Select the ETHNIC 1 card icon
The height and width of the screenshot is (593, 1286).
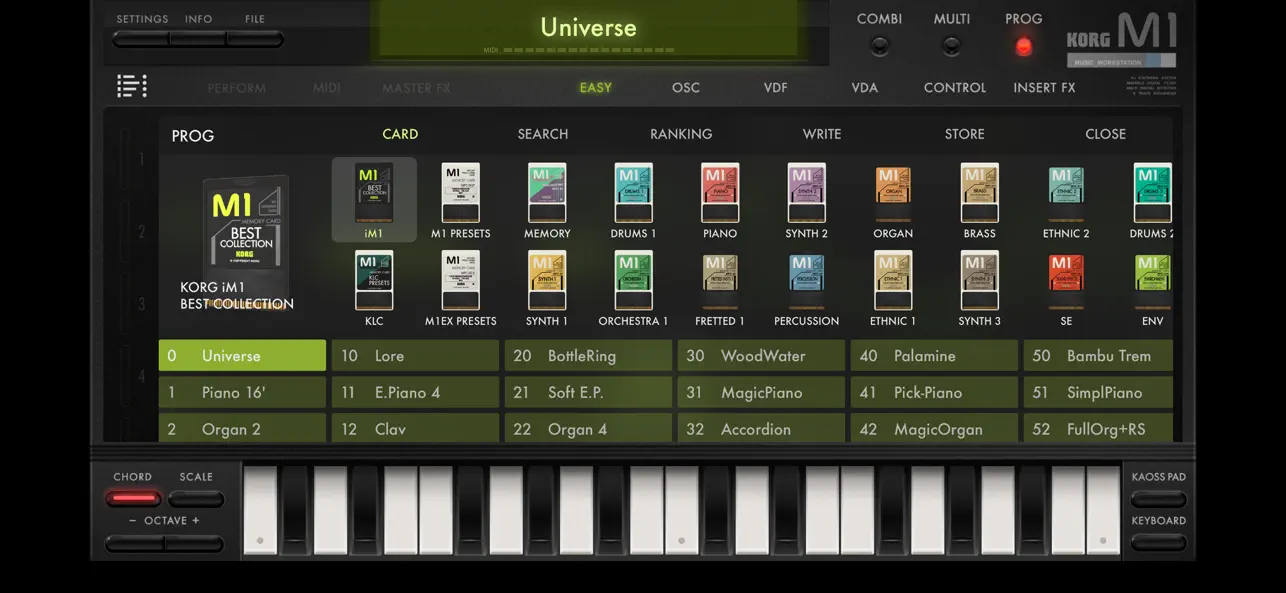pos(893,280)
